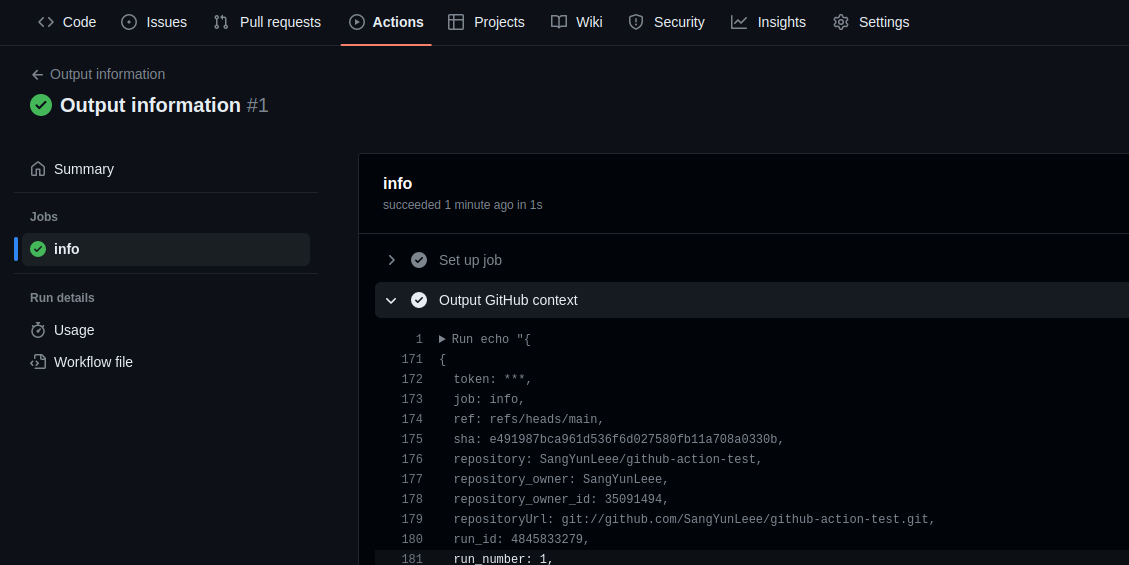The height and width of the screenshot is (565, 1129).
Task: Click the Usage stopwatch icon
Action: (38, 330)
